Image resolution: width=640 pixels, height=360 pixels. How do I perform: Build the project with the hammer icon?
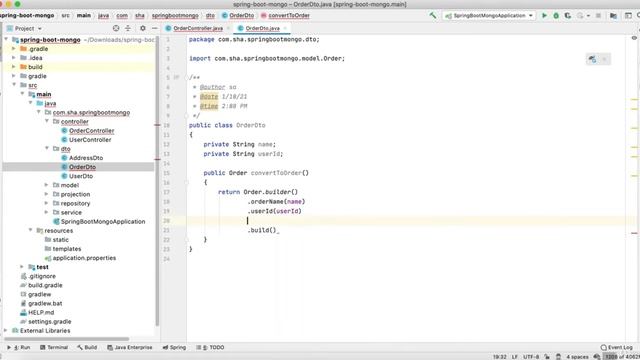tap(433, 16)
